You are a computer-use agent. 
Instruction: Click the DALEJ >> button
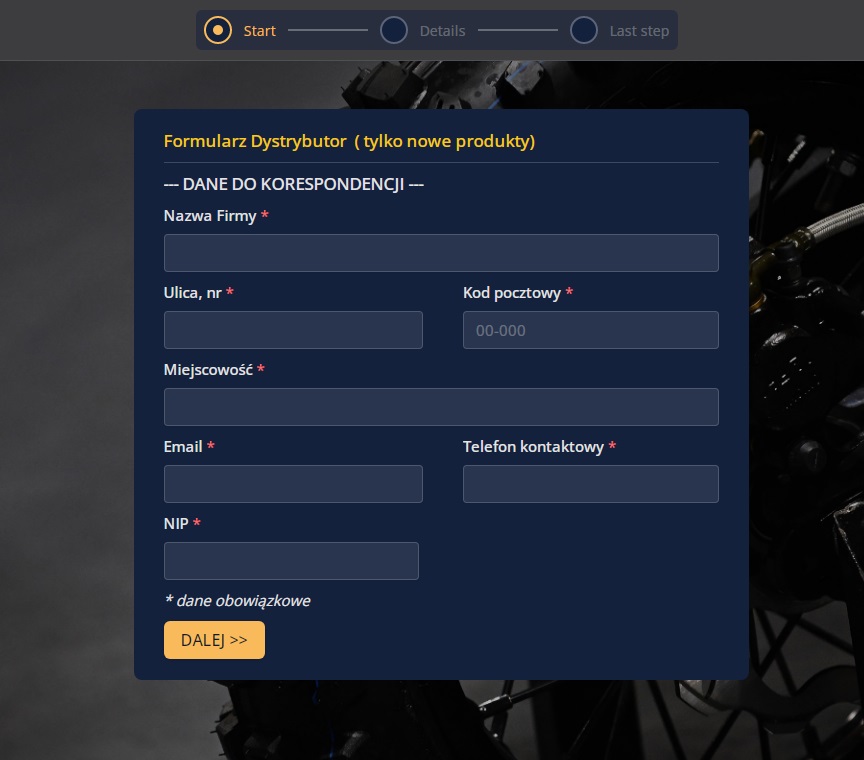pos(214,640)
